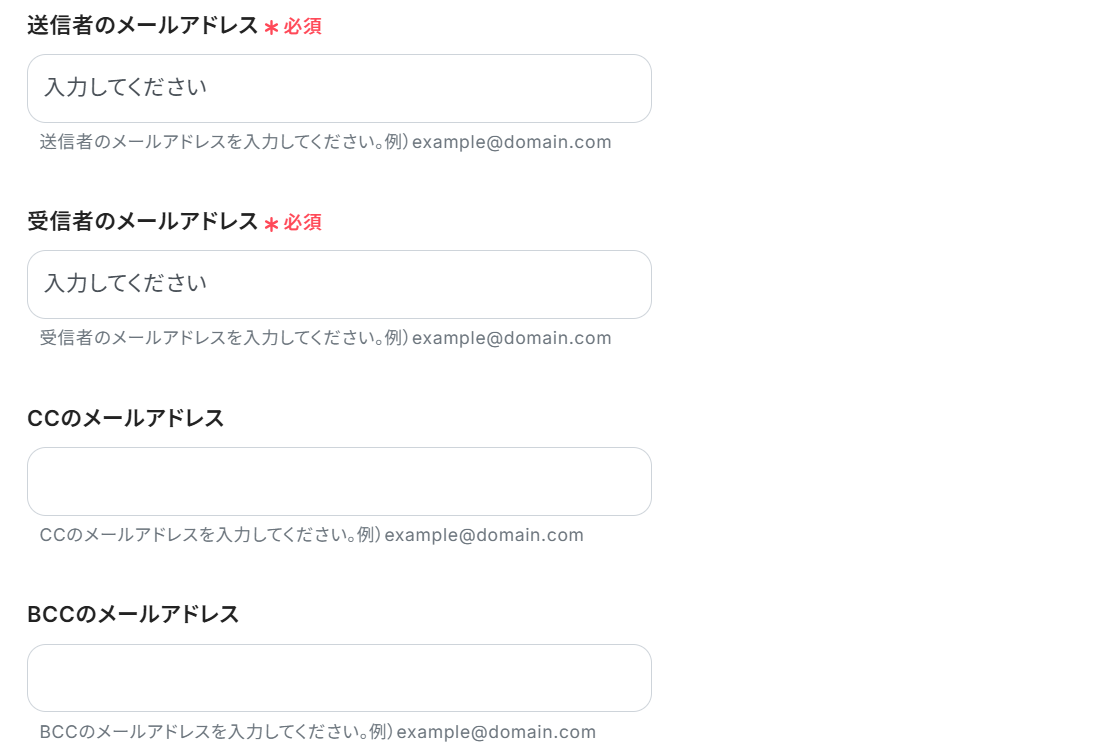The width and height of the screenshot is (1114, 746).
Task: Click the 送信者のメールアドレス field label
Action: click(x=142, y=26)
